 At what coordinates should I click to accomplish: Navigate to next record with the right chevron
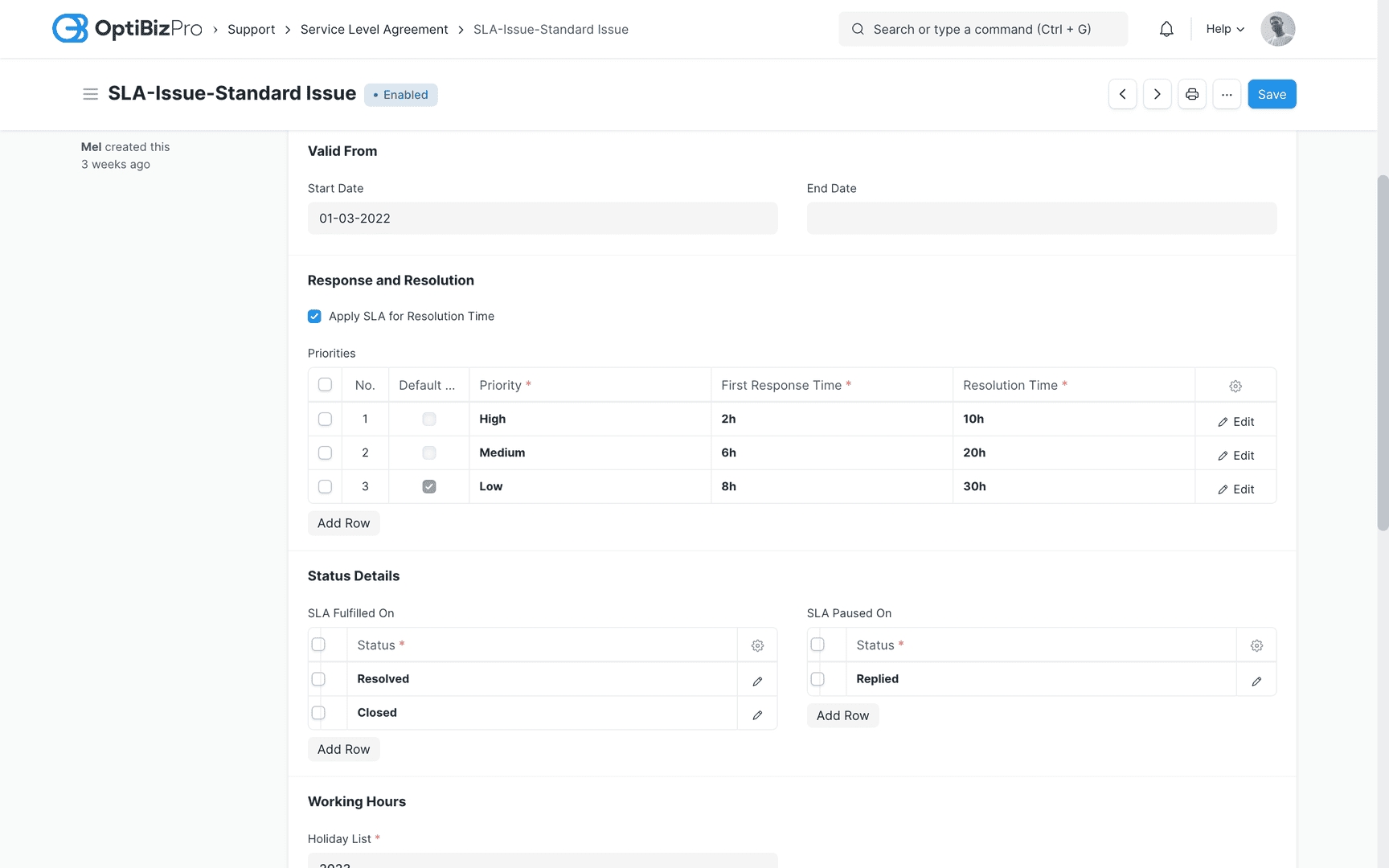tap(1157, 94)
